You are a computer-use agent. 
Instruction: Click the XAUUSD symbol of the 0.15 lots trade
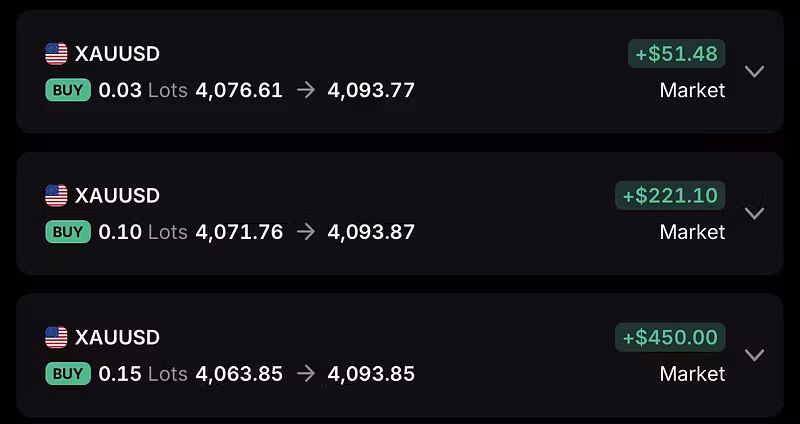tap(117, 337)
